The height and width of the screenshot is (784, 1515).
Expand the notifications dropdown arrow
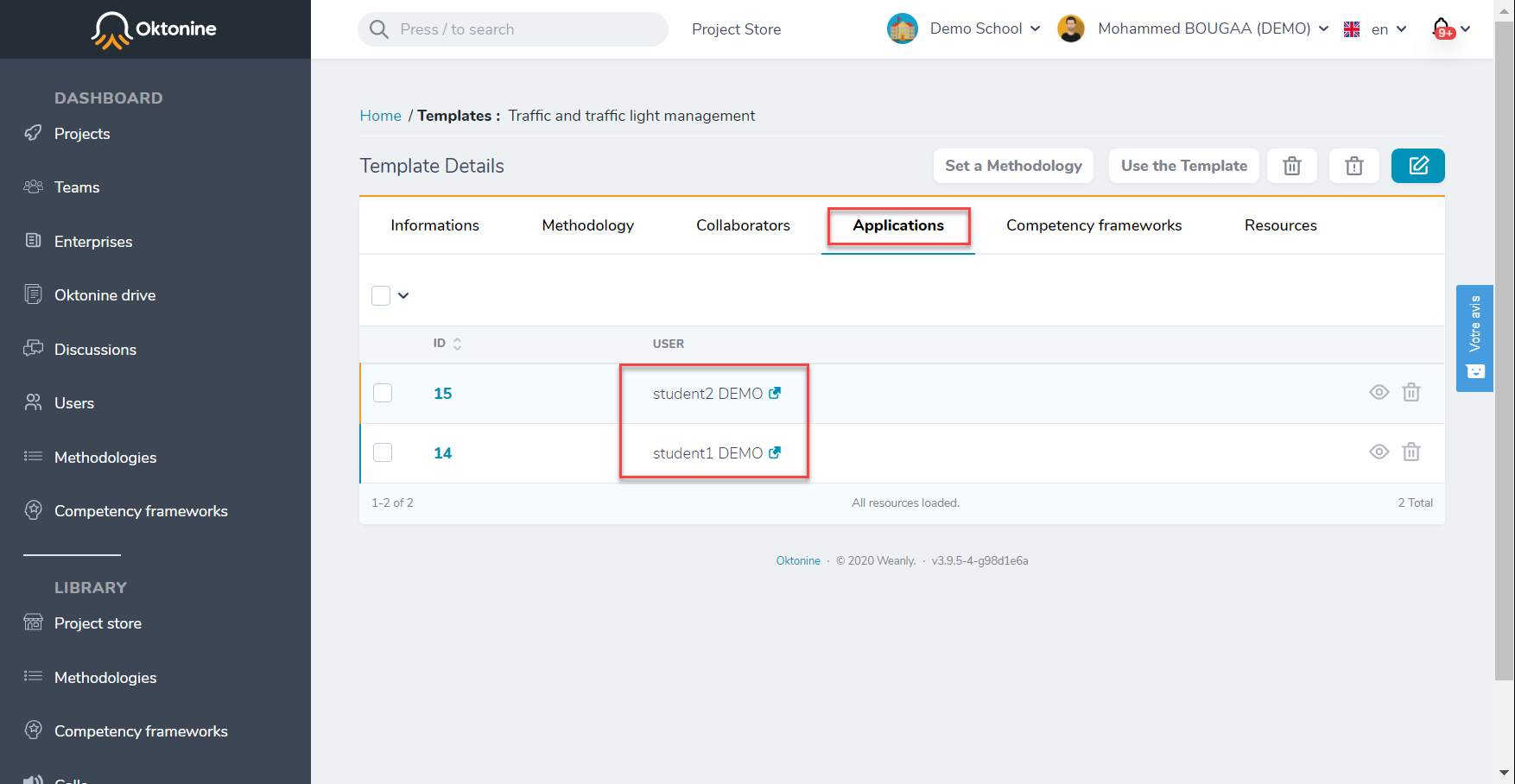coord(1465,28)
